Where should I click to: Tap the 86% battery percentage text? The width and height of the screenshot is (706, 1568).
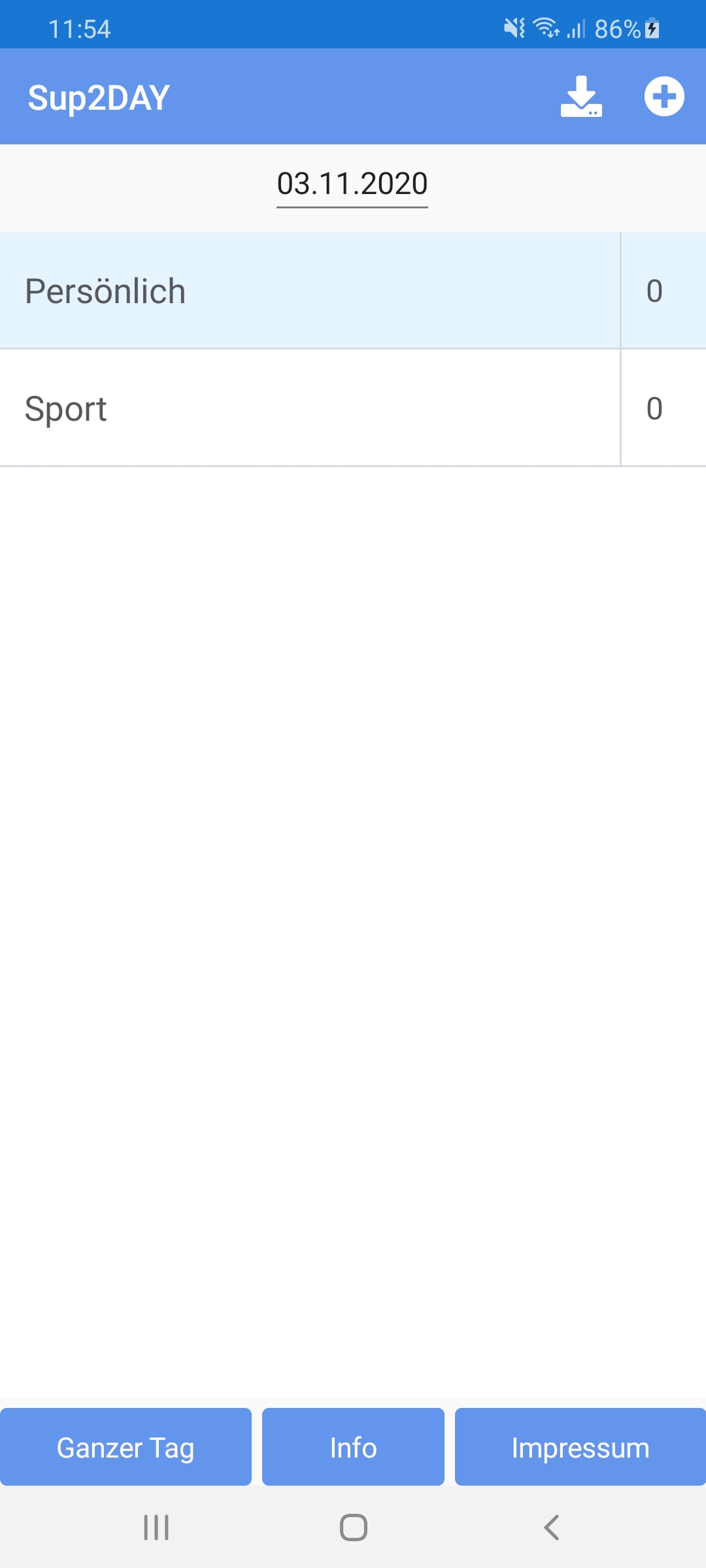point(617,29)
